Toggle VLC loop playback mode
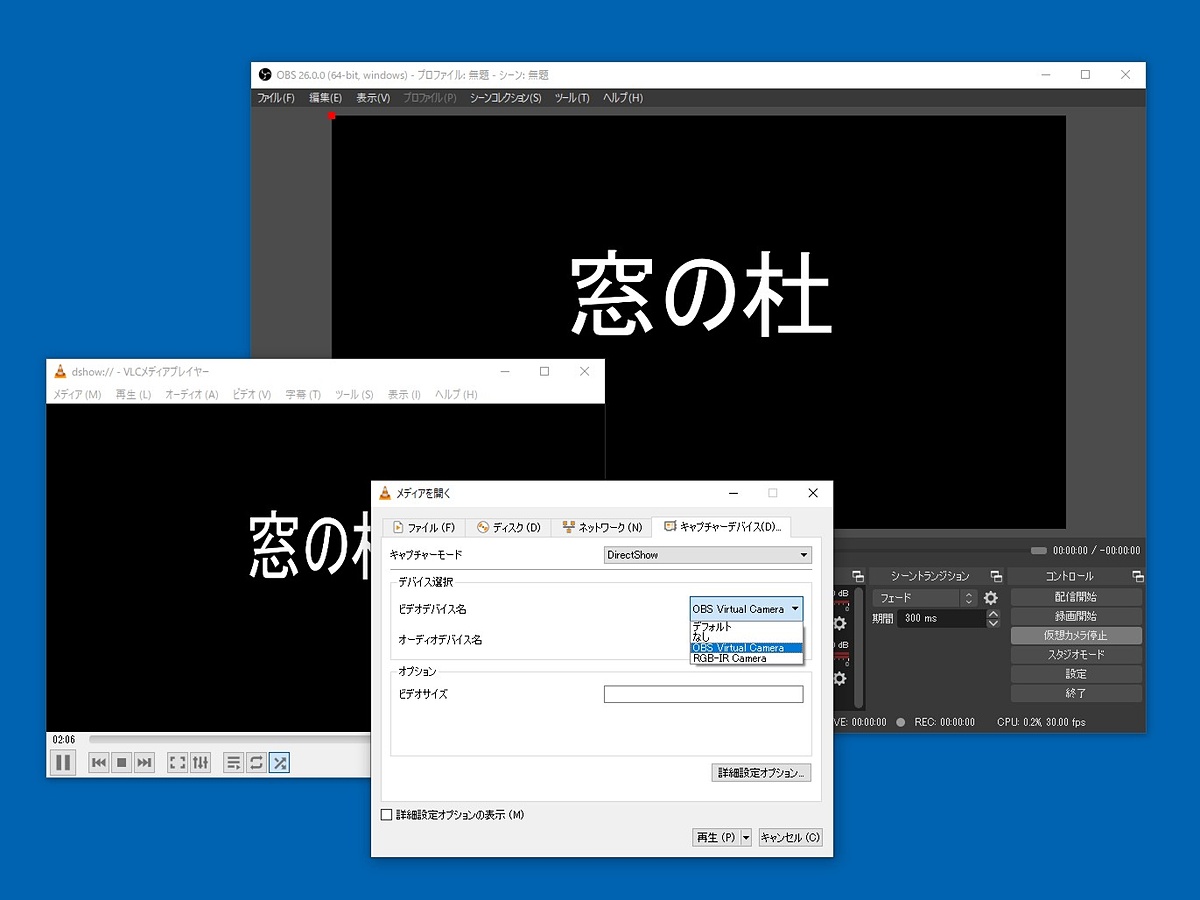This screenshot has height=900, width=1200. point(256,763)
